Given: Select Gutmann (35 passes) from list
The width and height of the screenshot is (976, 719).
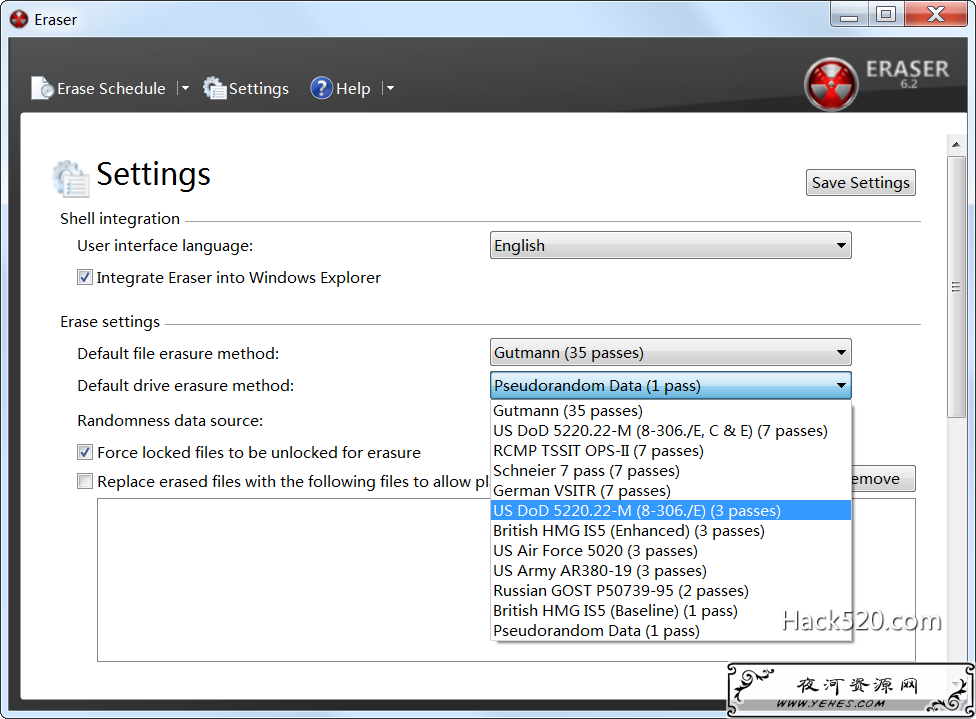Looking at the screenshot, I should [670, 411].
